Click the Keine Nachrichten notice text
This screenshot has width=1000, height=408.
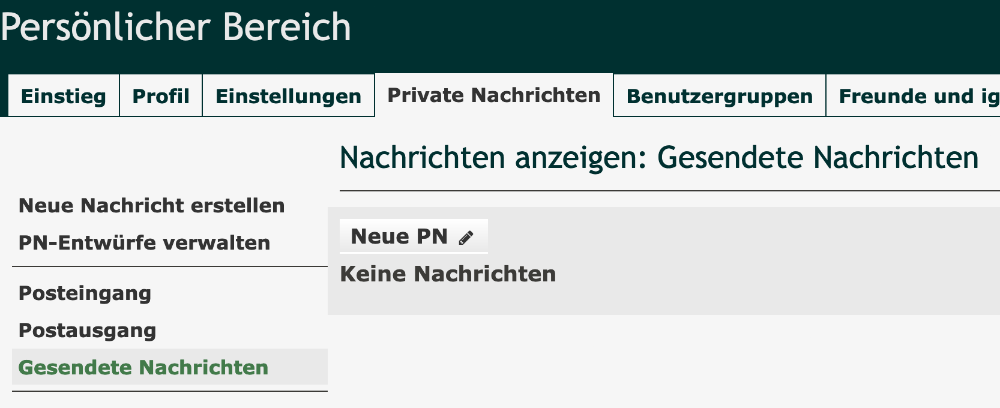[x=448, y=273]
